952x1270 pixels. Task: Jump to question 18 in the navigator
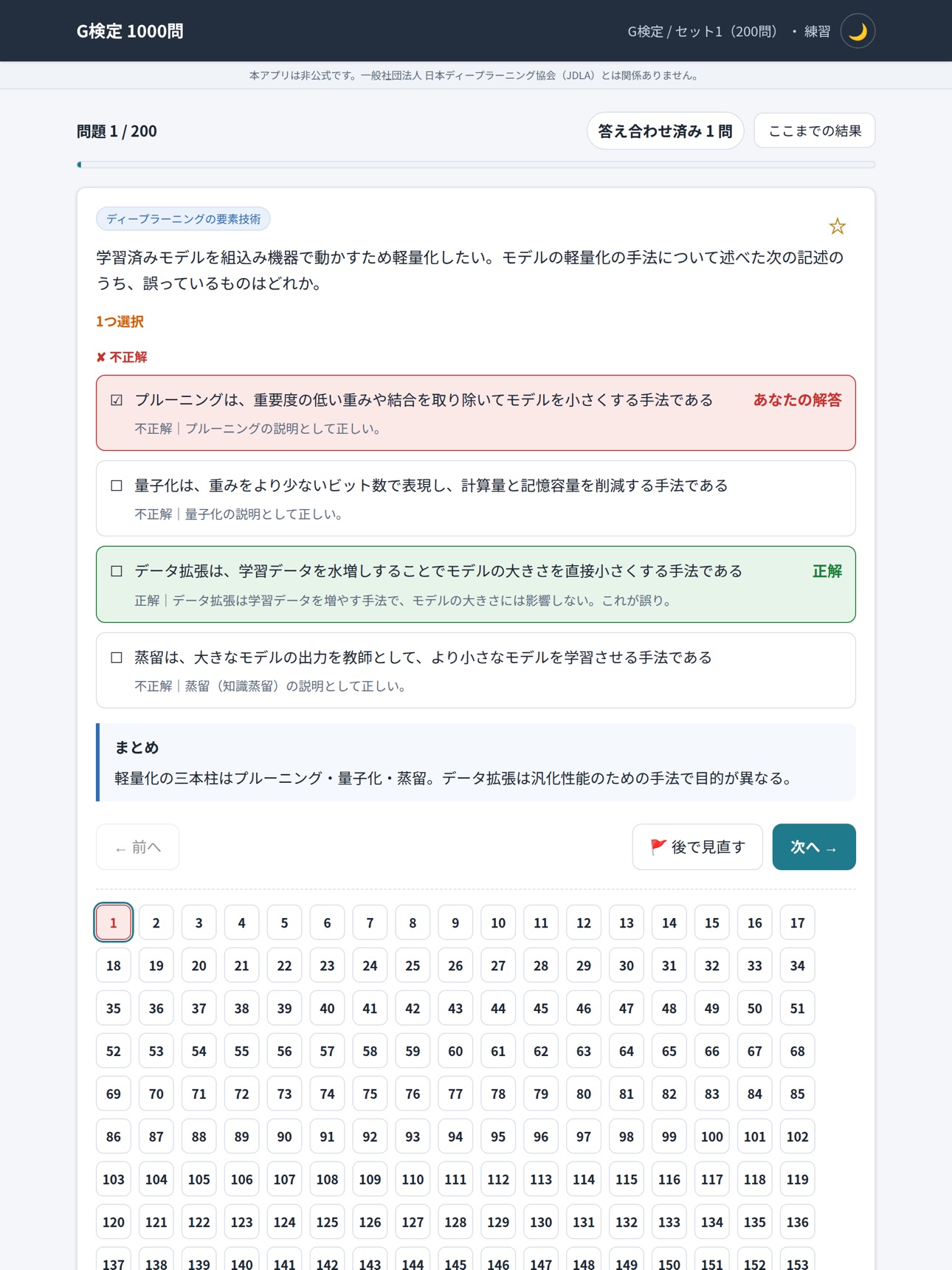(114, 965)
